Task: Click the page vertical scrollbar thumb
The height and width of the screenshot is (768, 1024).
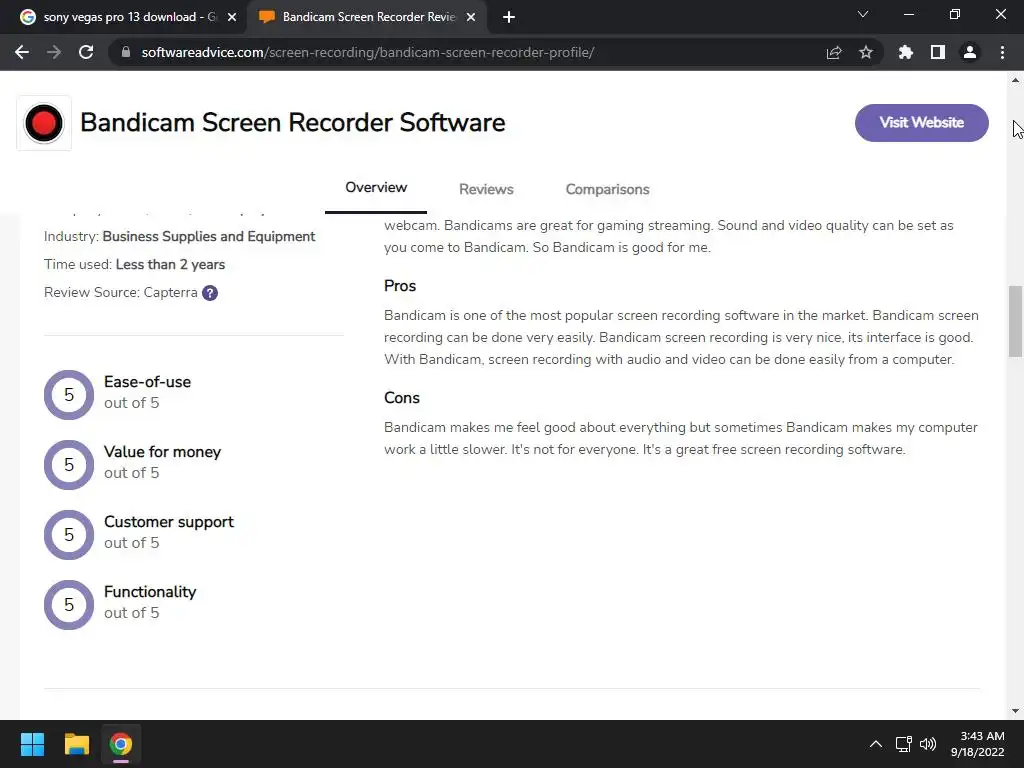Action: [1015, 321]
